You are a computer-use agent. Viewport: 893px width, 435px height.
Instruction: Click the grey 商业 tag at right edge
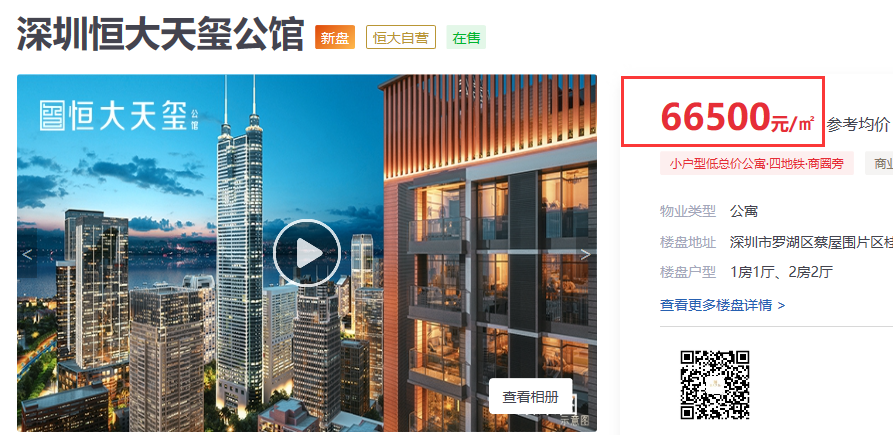879,163
